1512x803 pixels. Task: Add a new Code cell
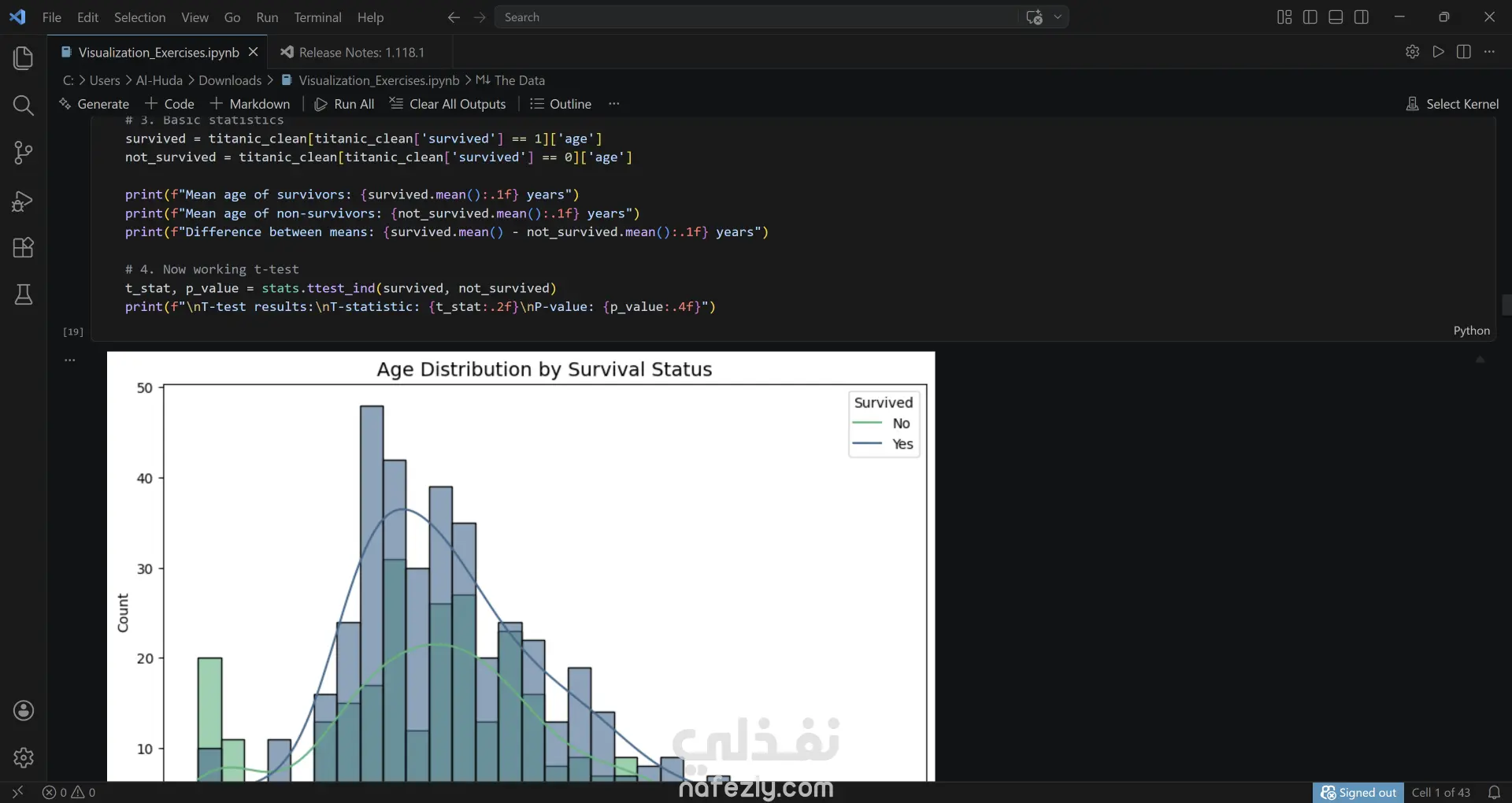point(169,104)
